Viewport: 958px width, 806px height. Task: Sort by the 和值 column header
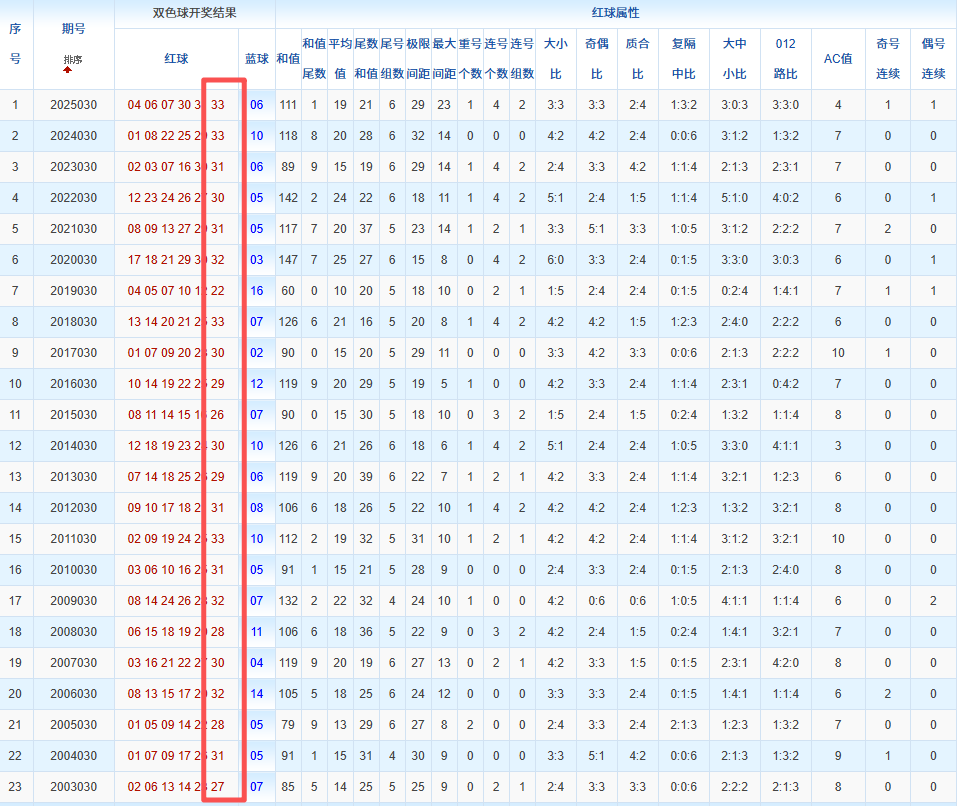coord(288,59)
